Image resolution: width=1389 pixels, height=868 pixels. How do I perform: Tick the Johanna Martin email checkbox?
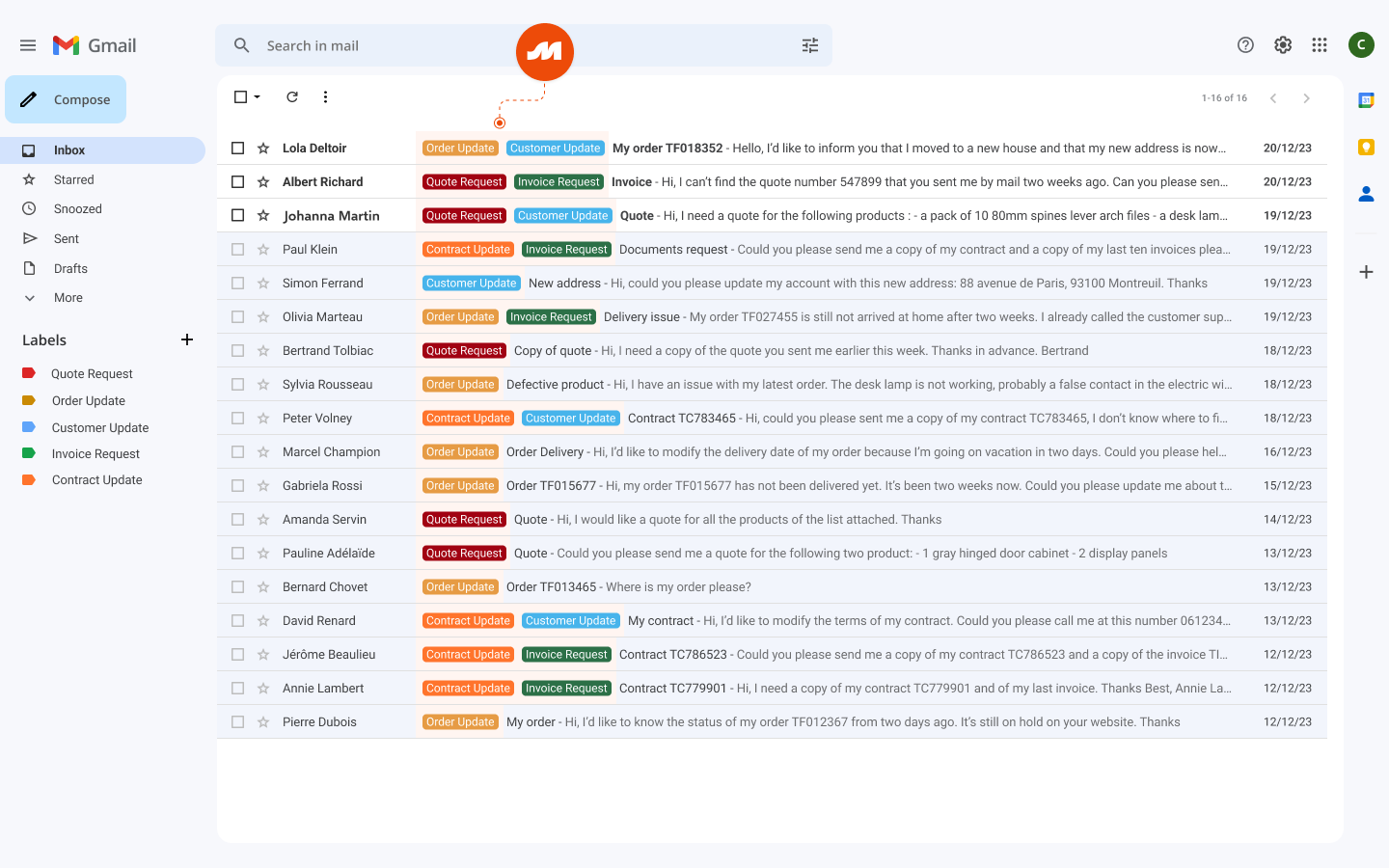click(237, 216)
